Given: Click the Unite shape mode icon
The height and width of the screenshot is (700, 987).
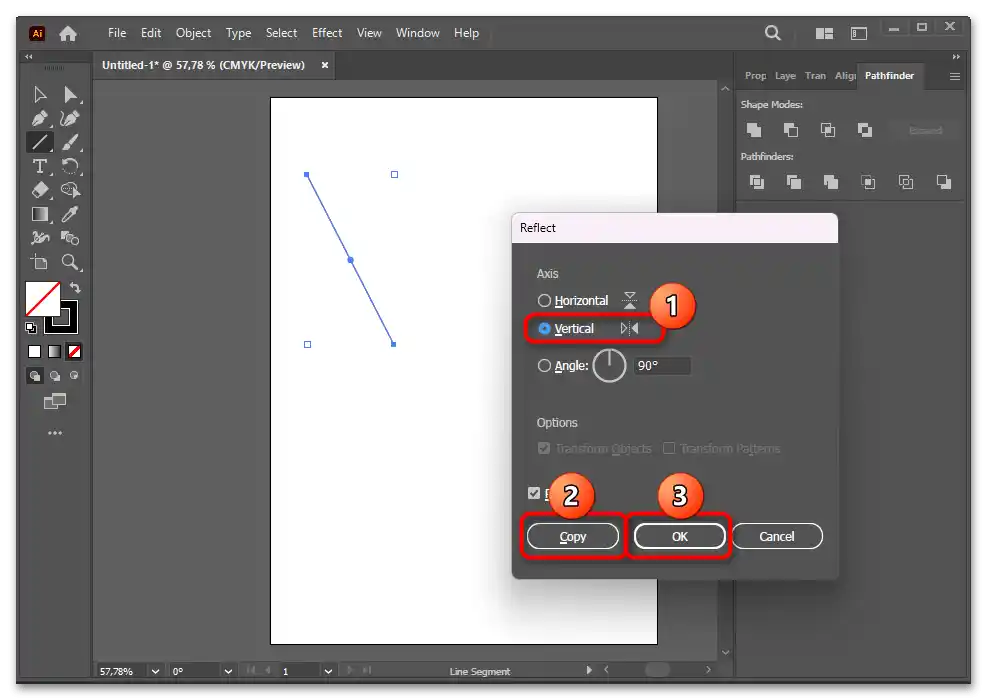Looking at the screenshot, I should (x=753, y=130).
